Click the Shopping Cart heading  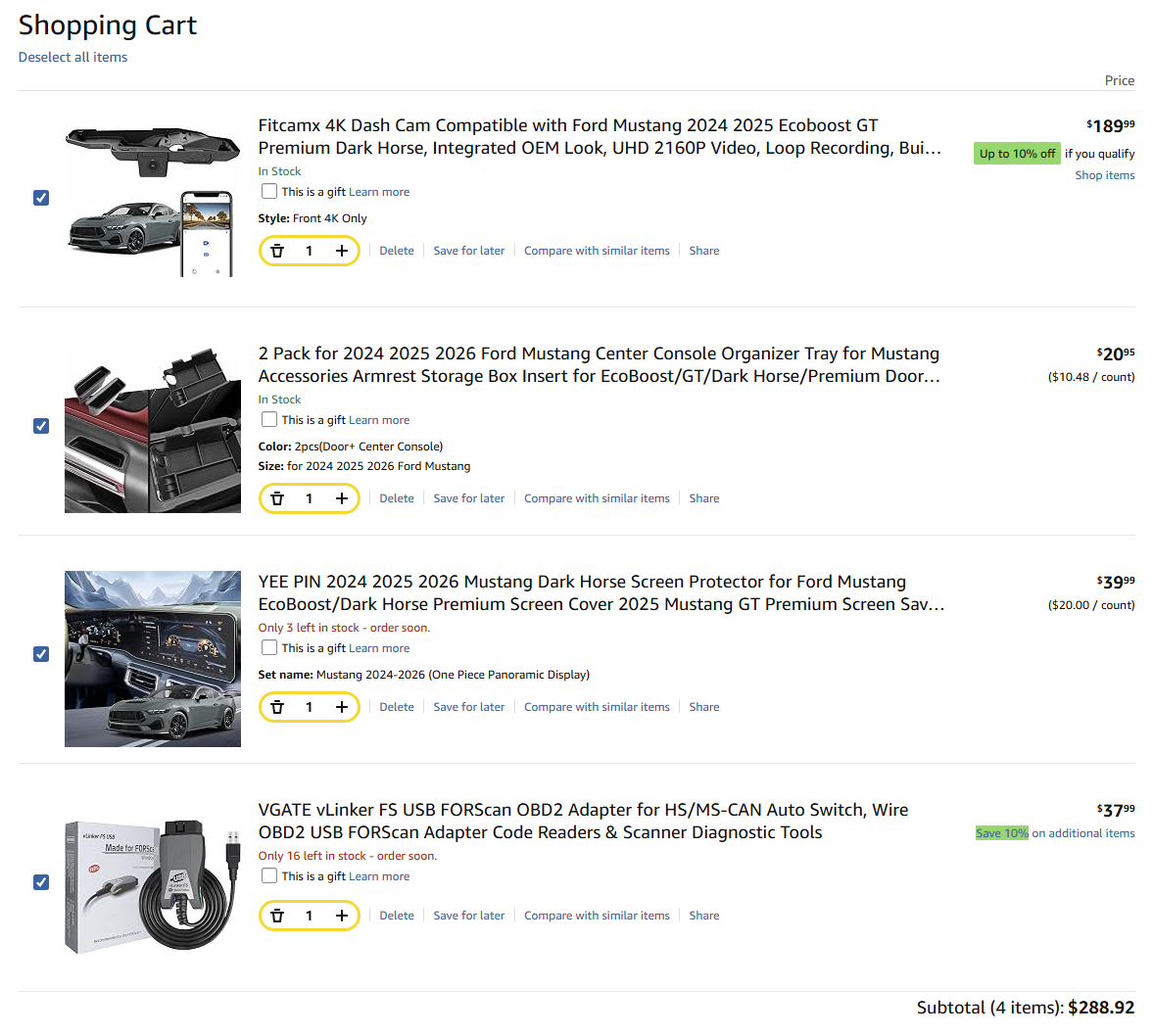pos(108,25)
